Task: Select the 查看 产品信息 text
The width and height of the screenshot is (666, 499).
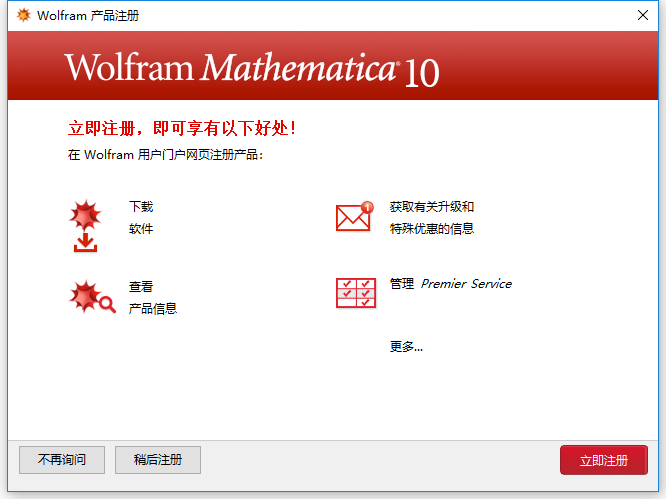Action: [153, 297]
